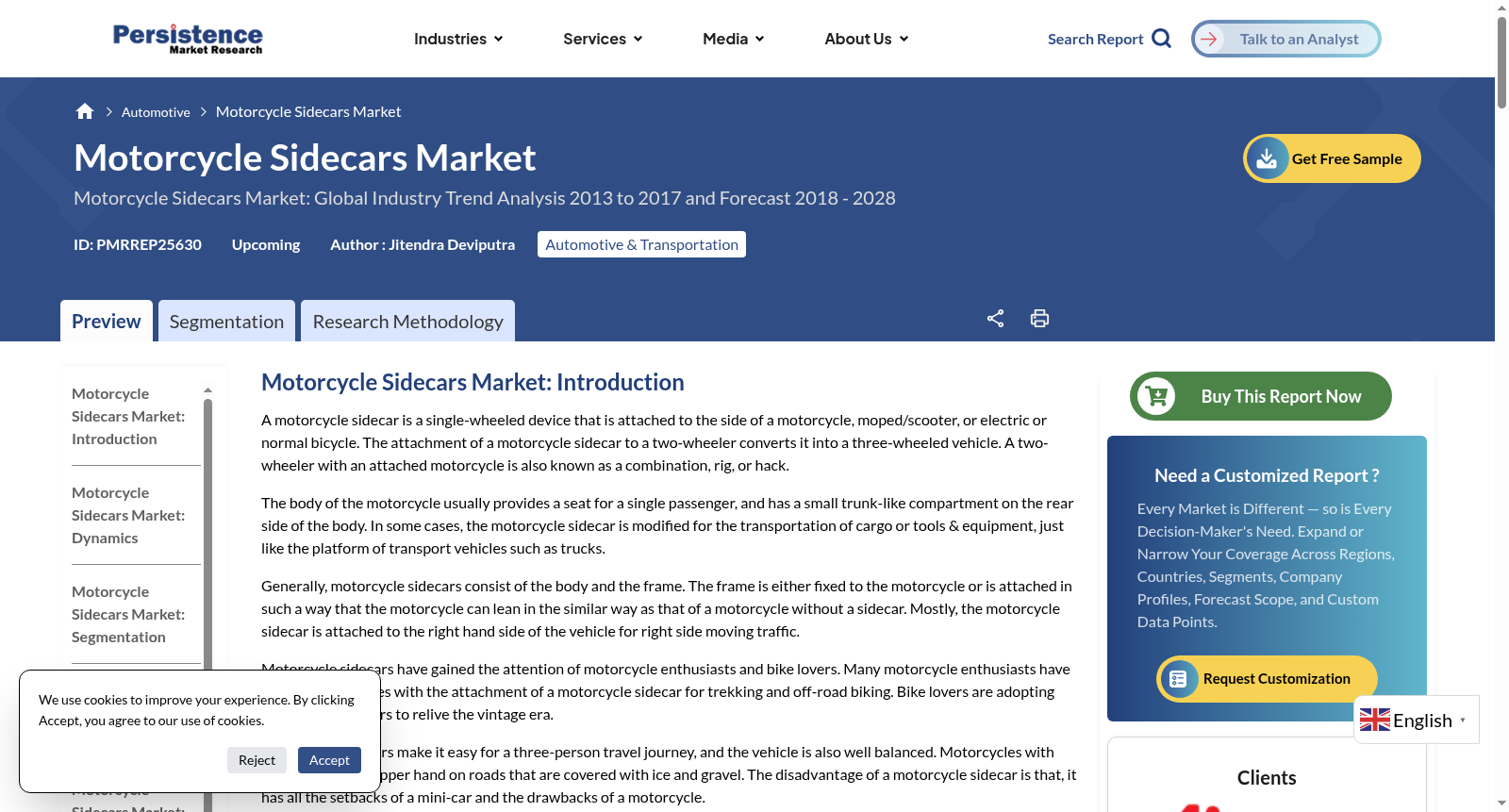Click the page scrollbar down arrow
1509x812 pixels.
tap(1501, 804)
